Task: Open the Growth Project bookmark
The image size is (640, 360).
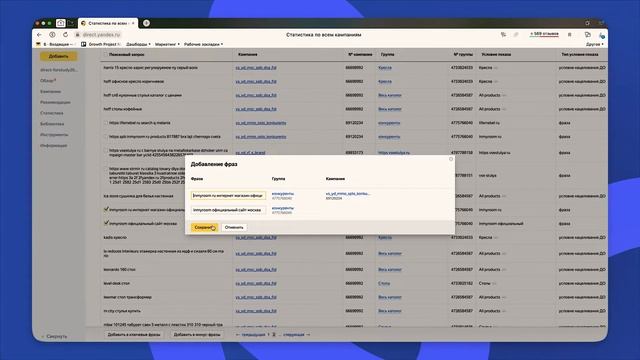Action: [x=101, y=44]
